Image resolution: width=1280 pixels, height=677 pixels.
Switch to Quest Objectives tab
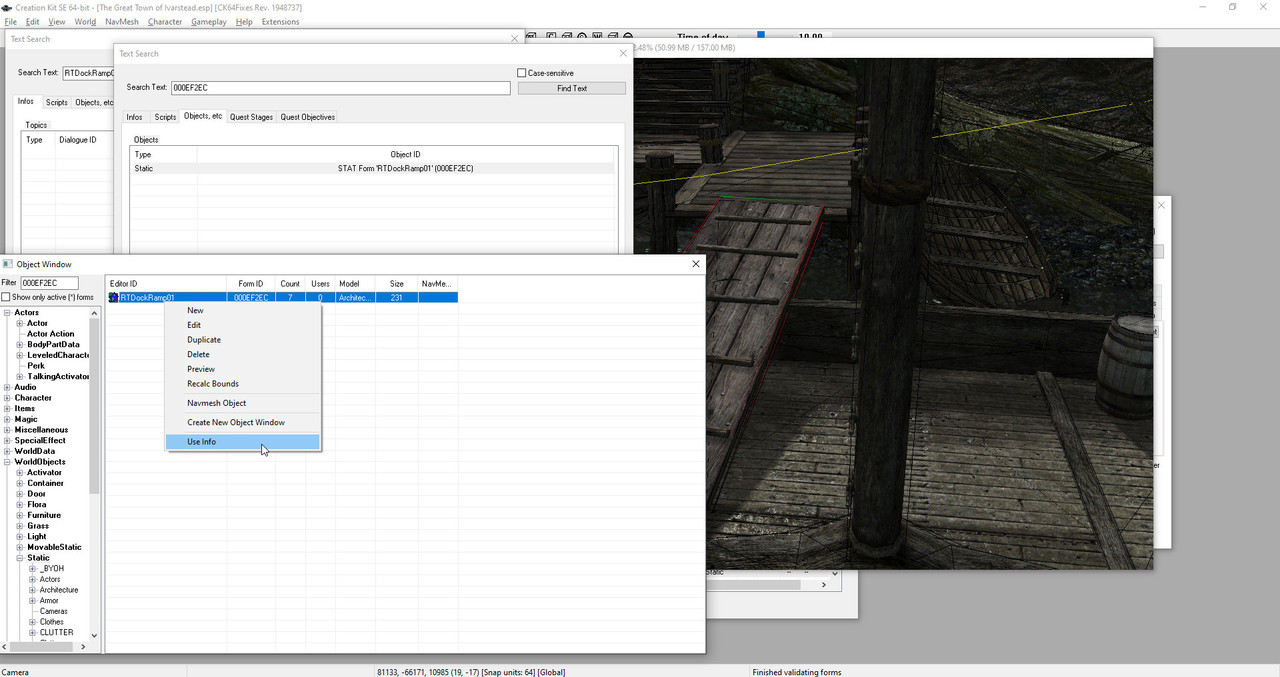click(x=308, y=117)
